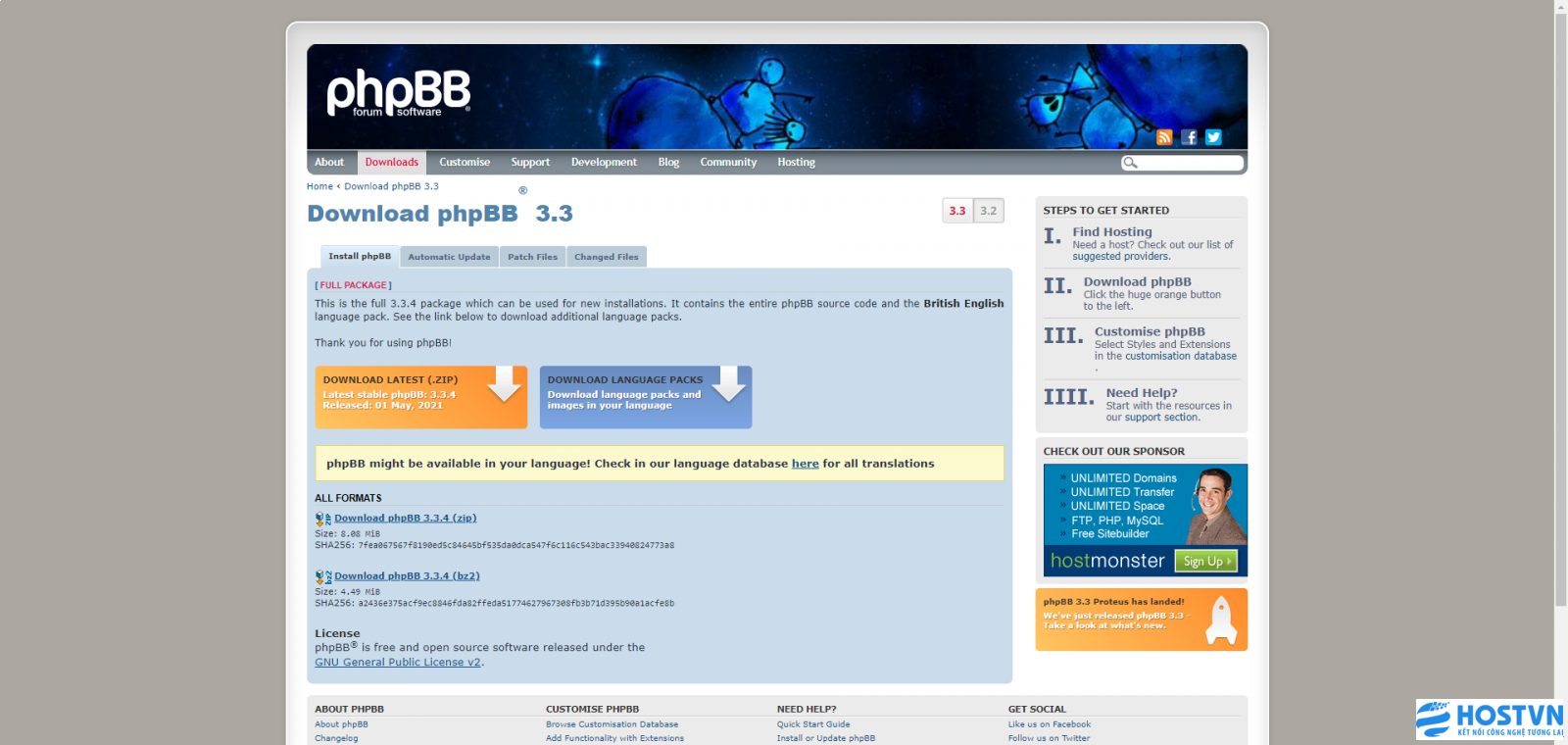Switch to the Changed Files tab
1568x745 pixels.
(607, 257)
